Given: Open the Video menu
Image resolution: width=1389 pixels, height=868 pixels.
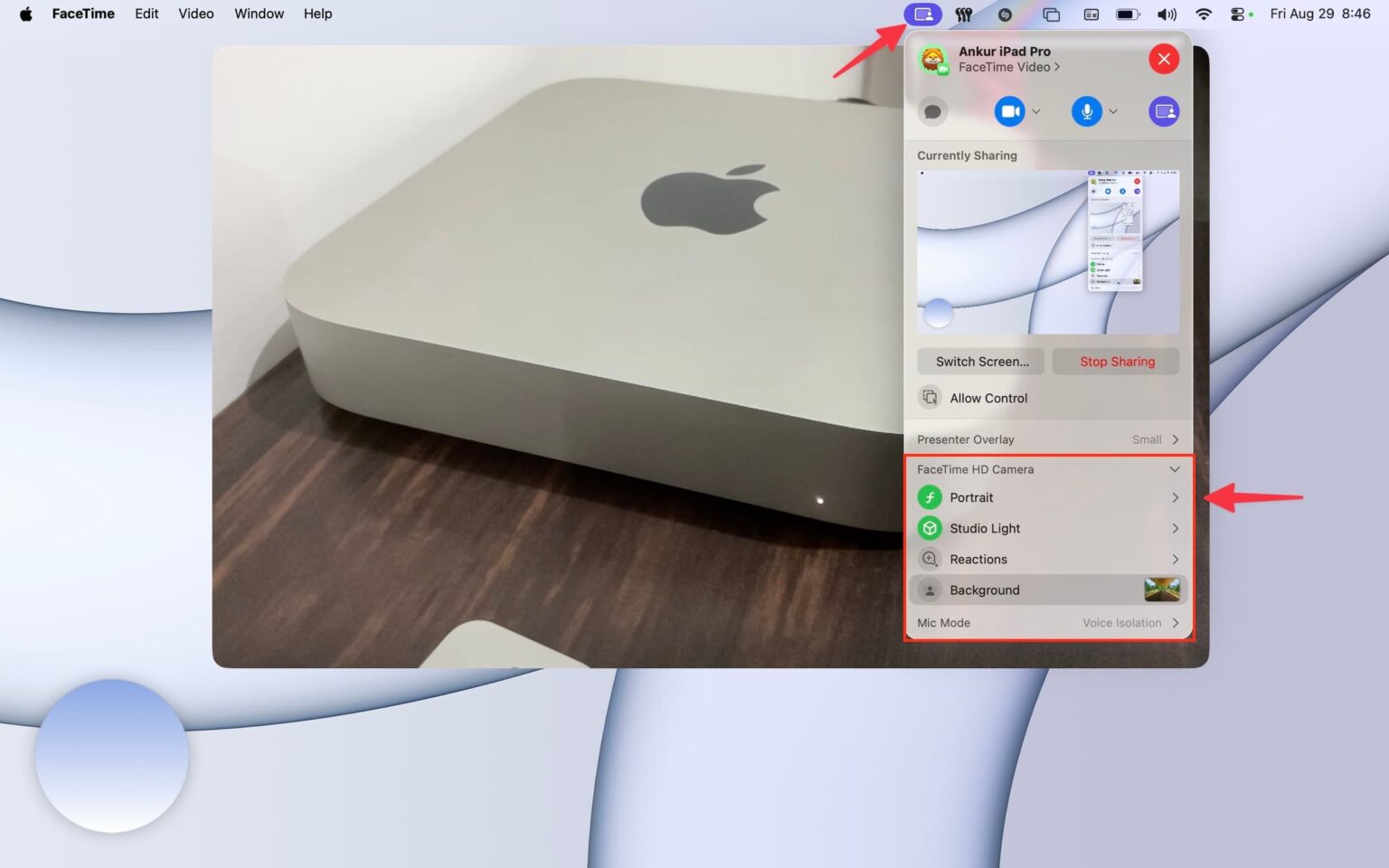Looking at the screenshot, I should tap(196, 14).
